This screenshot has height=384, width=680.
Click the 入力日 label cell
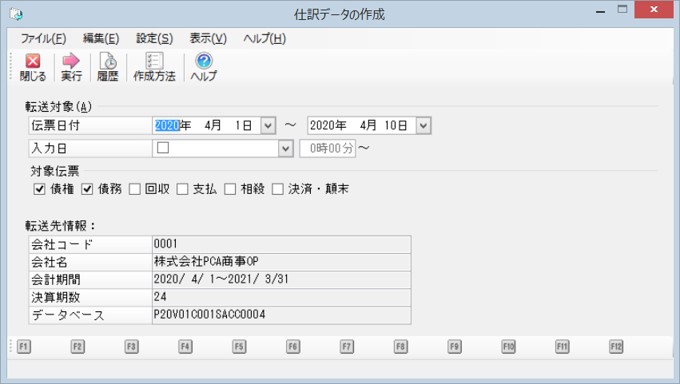[x=90, y=148]
